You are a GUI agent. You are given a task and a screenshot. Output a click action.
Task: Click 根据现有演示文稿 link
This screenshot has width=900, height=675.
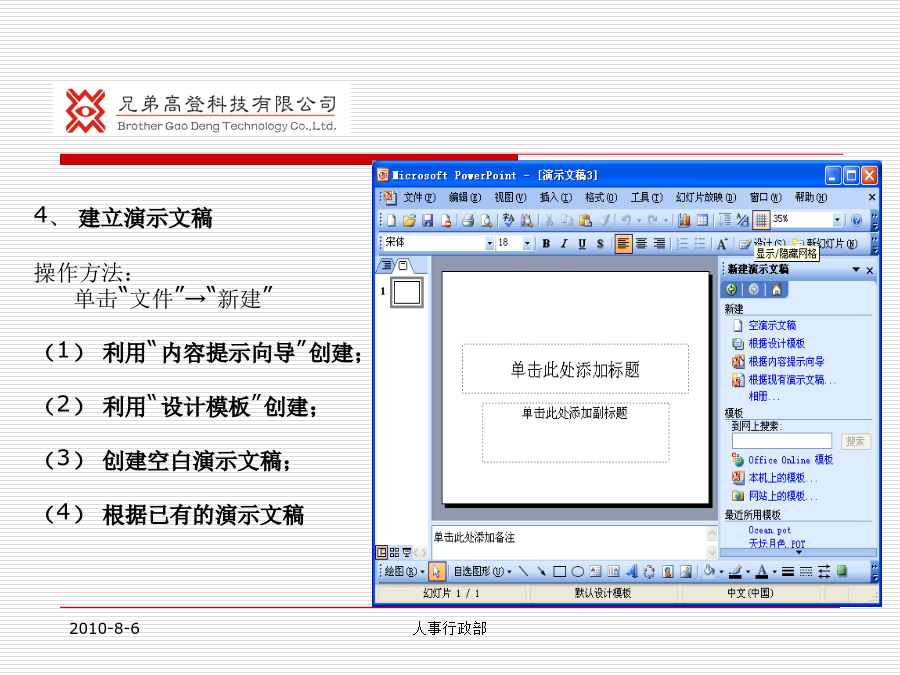click(x=792, y=380)
